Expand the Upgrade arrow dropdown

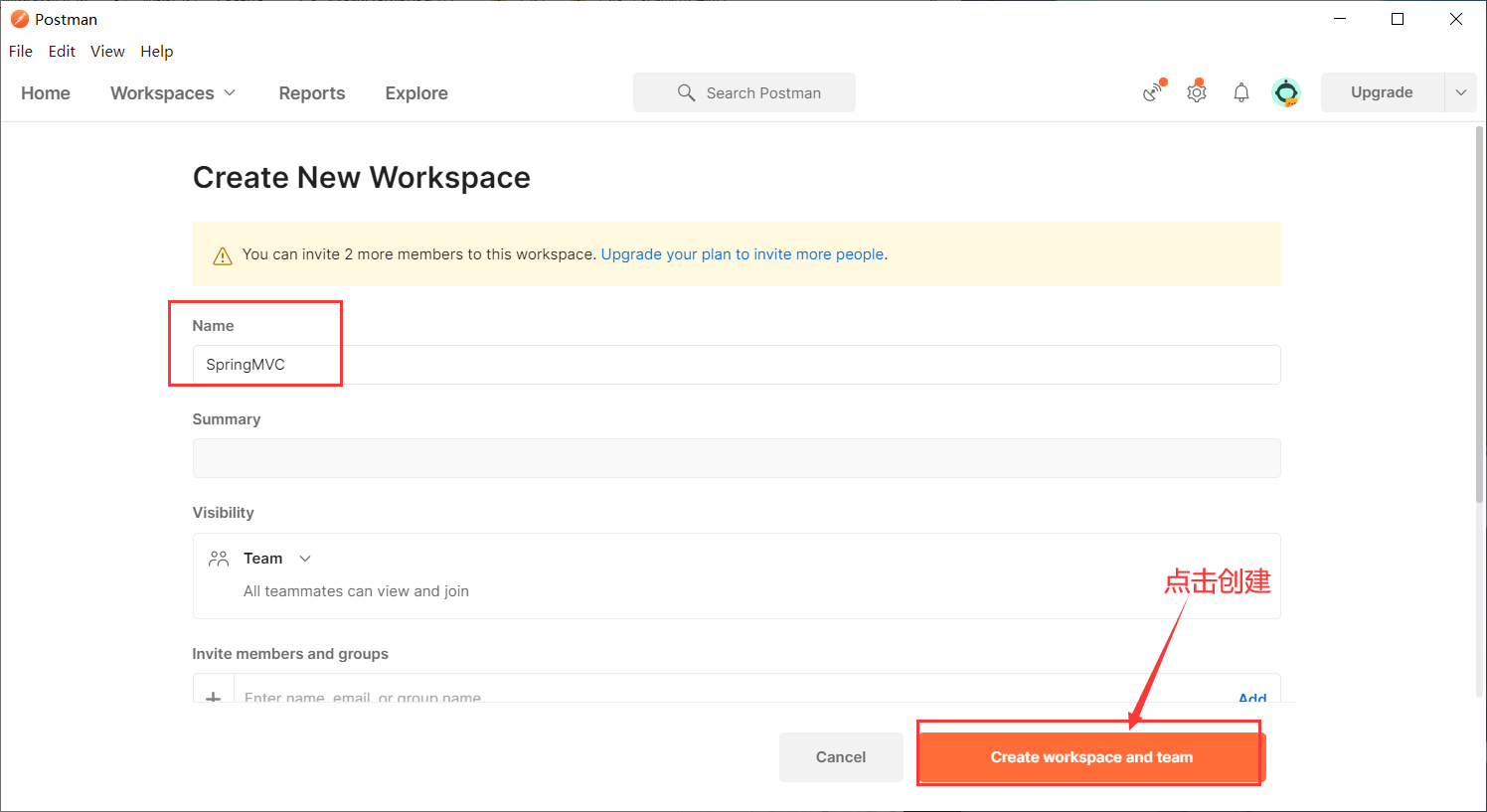[x=1460, y=92]
